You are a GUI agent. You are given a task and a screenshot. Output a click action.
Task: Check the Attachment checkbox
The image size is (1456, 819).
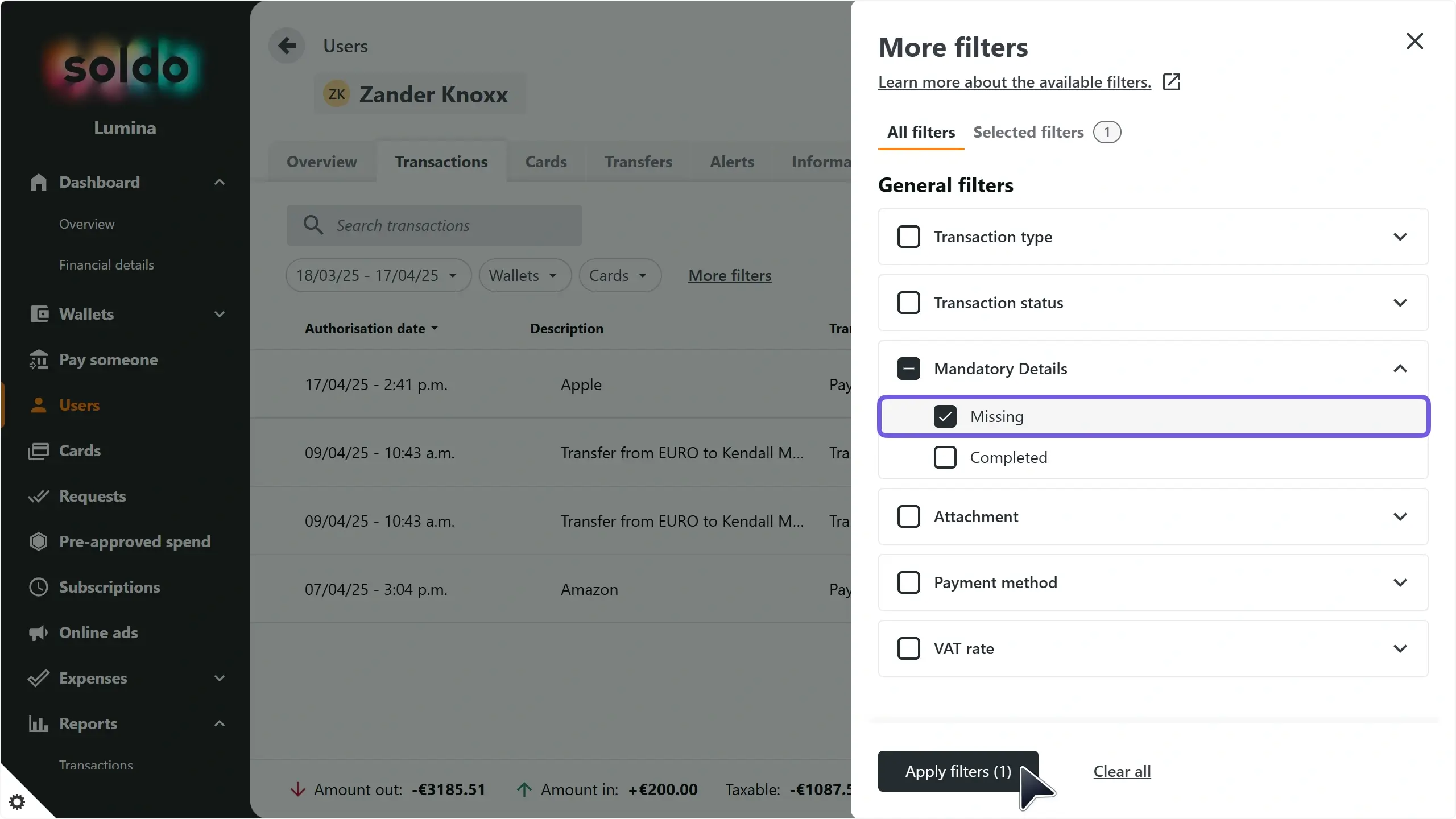(909, 516)
